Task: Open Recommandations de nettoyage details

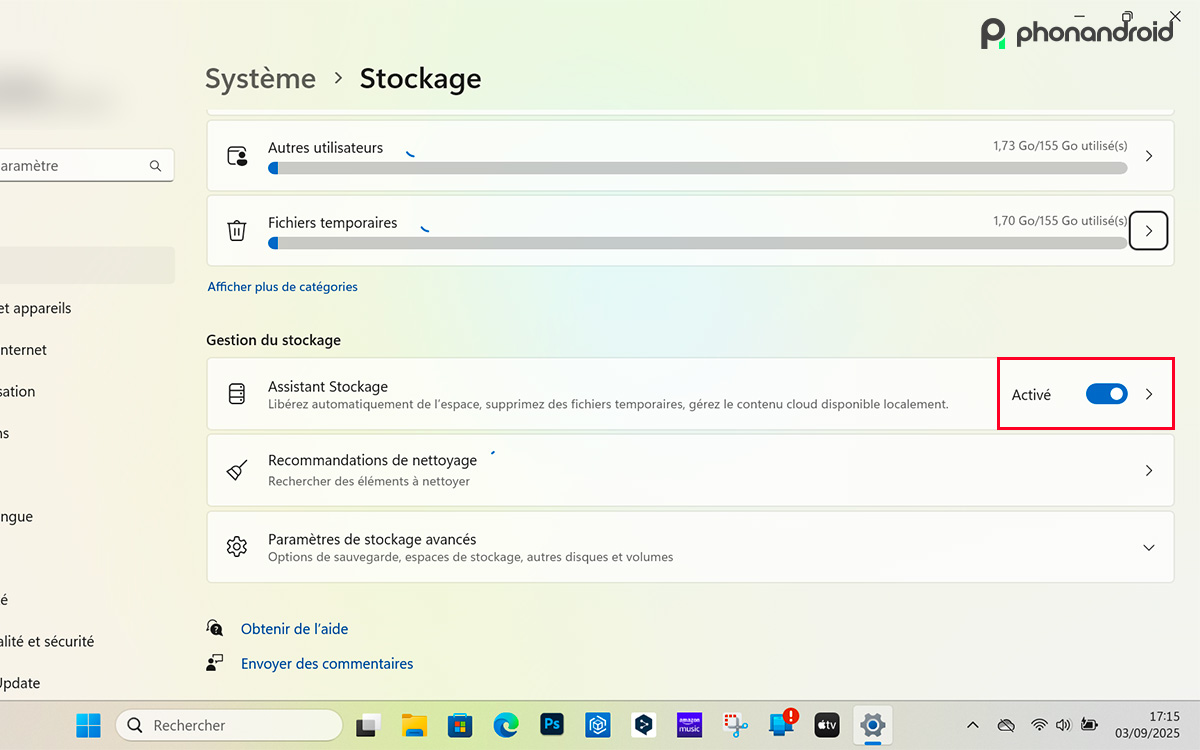Action: (1148, 470)
